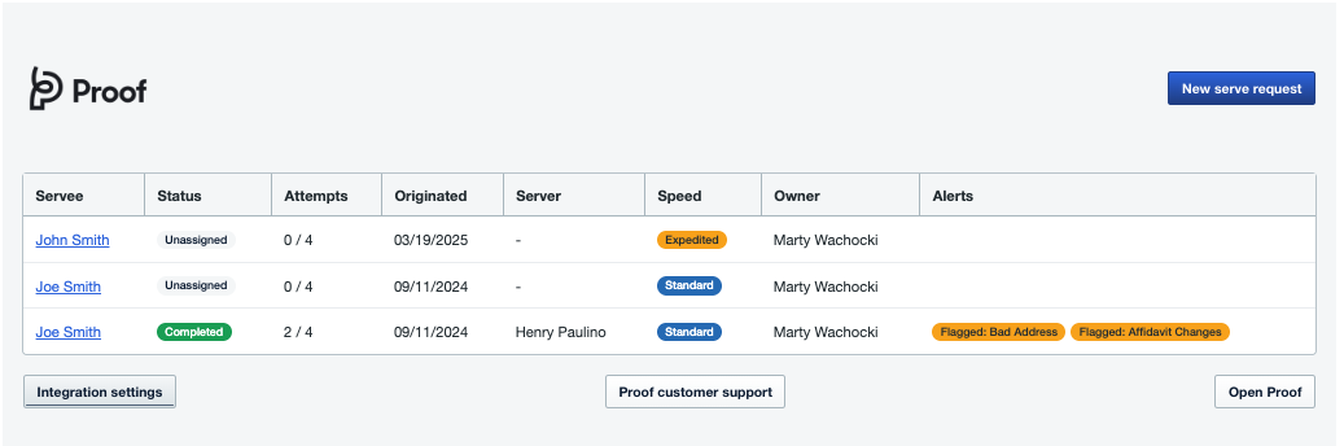Click the Flagged: Affidavit Changes alert badge
The image size is (1344, 446).
click(x=1149, y=332)
